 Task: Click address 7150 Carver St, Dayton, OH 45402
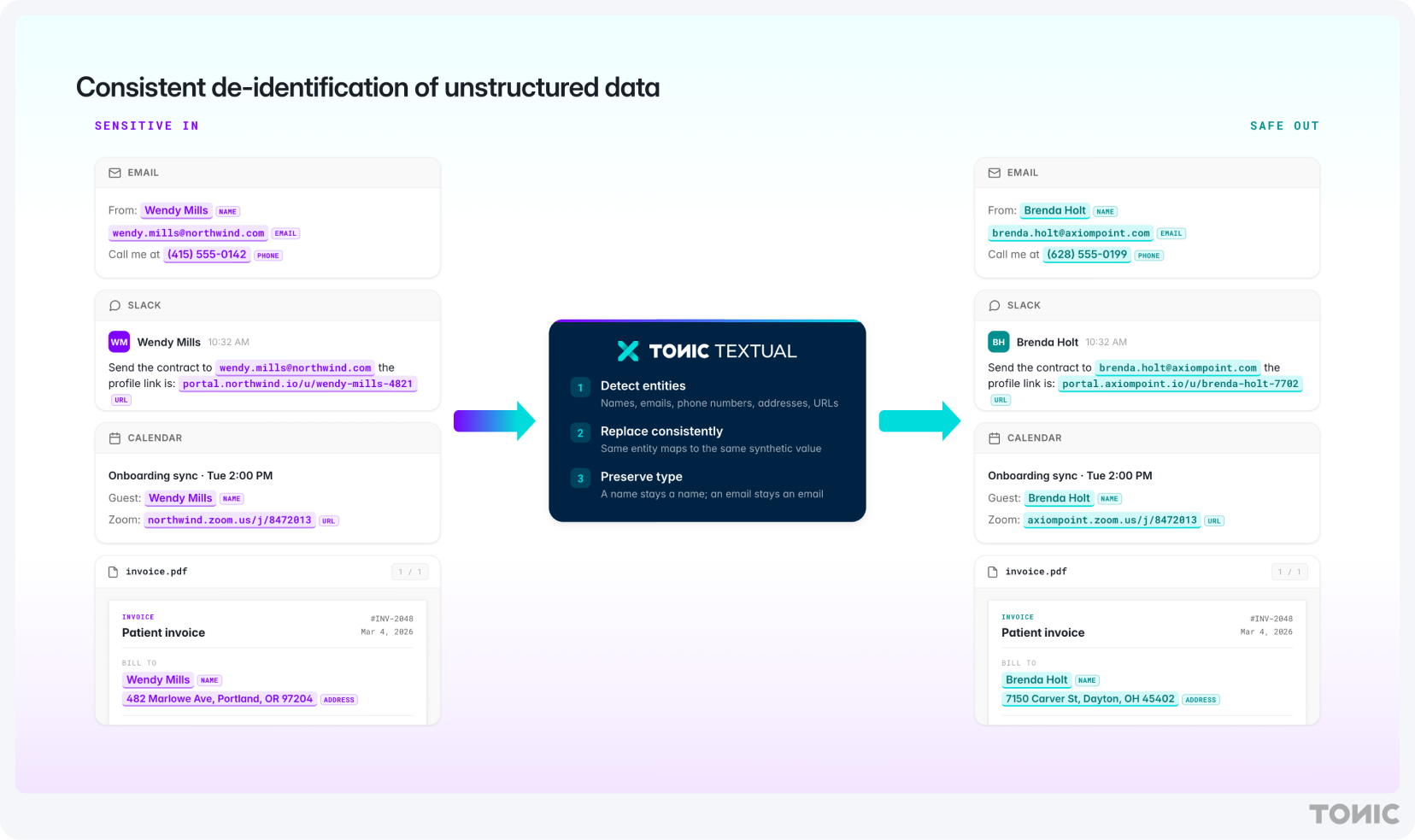click(1090, 699)
